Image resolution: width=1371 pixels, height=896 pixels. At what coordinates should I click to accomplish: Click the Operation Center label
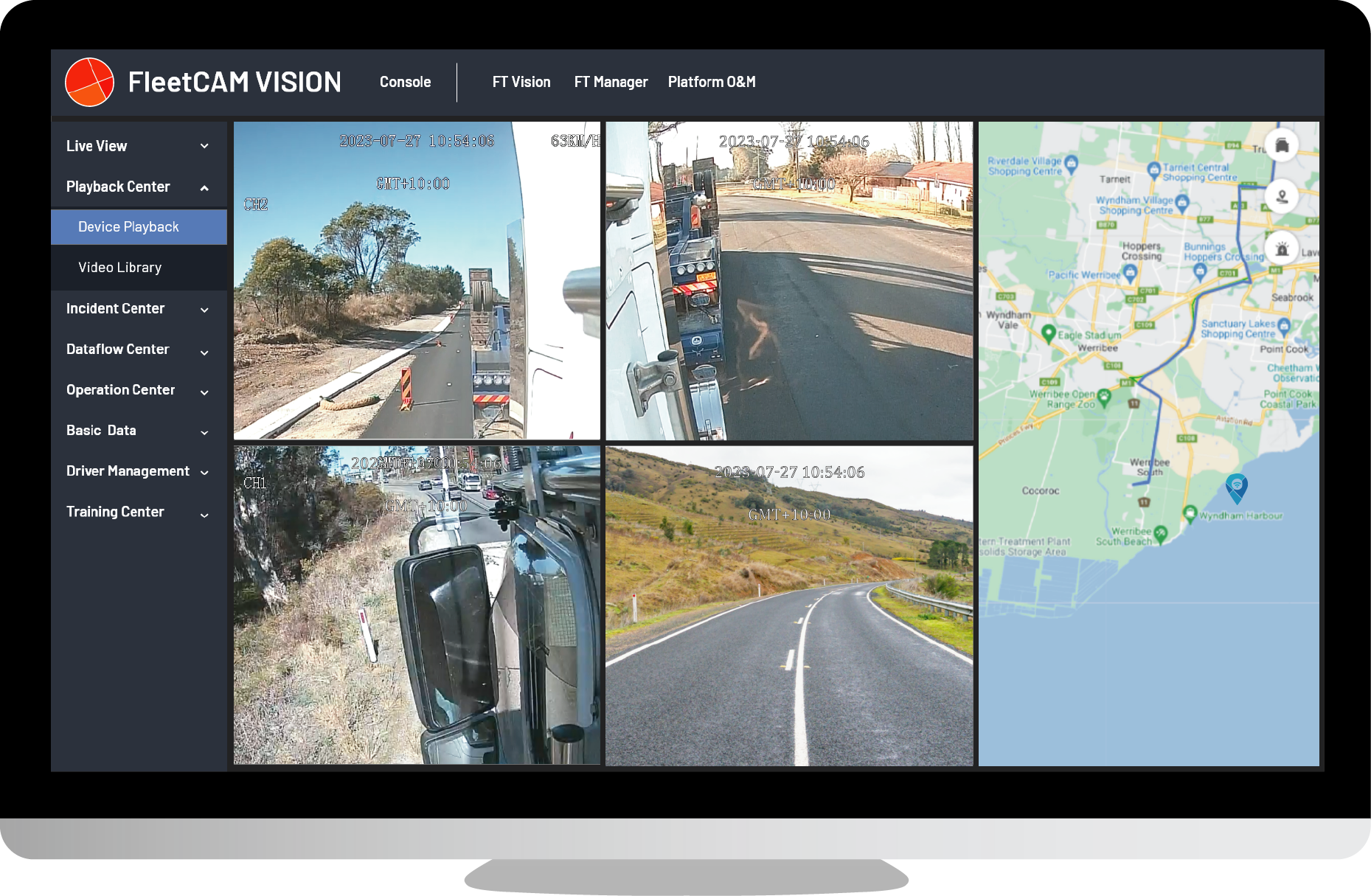[x=120, y=389]
